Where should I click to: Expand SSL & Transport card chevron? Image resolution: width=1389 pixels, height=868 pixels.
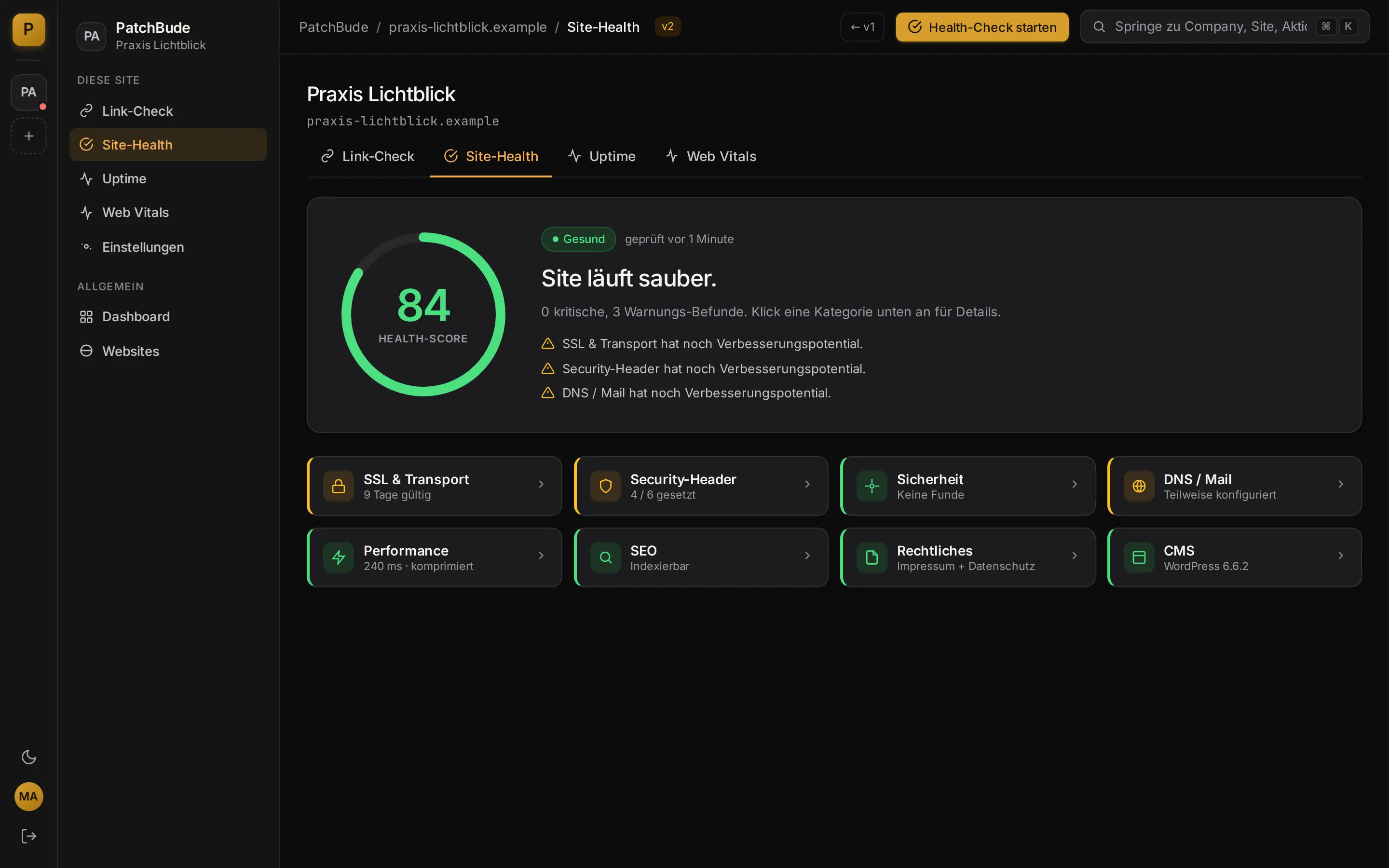click(541, 485)
